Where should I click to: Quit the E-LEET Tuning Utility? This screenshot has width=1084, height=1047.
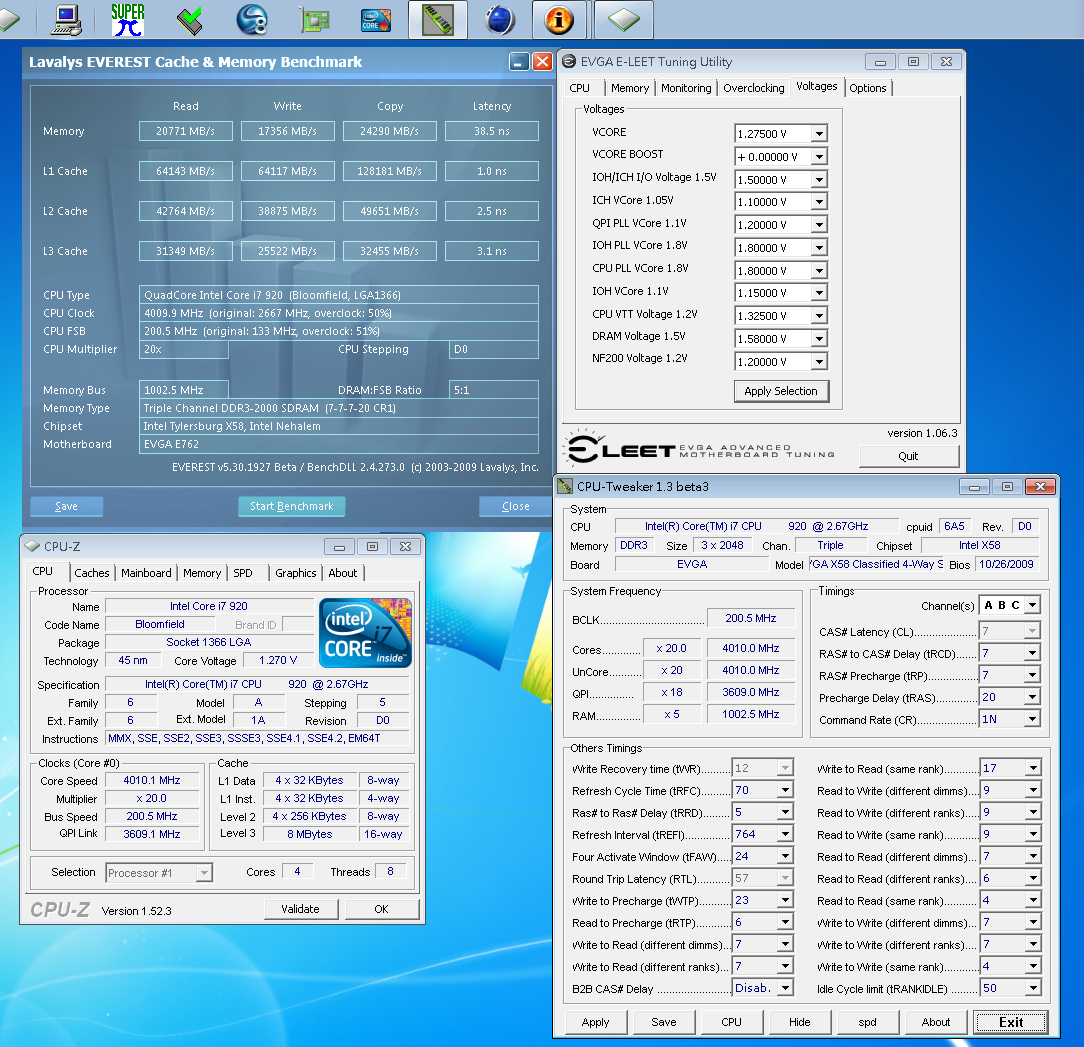[908, 456]
